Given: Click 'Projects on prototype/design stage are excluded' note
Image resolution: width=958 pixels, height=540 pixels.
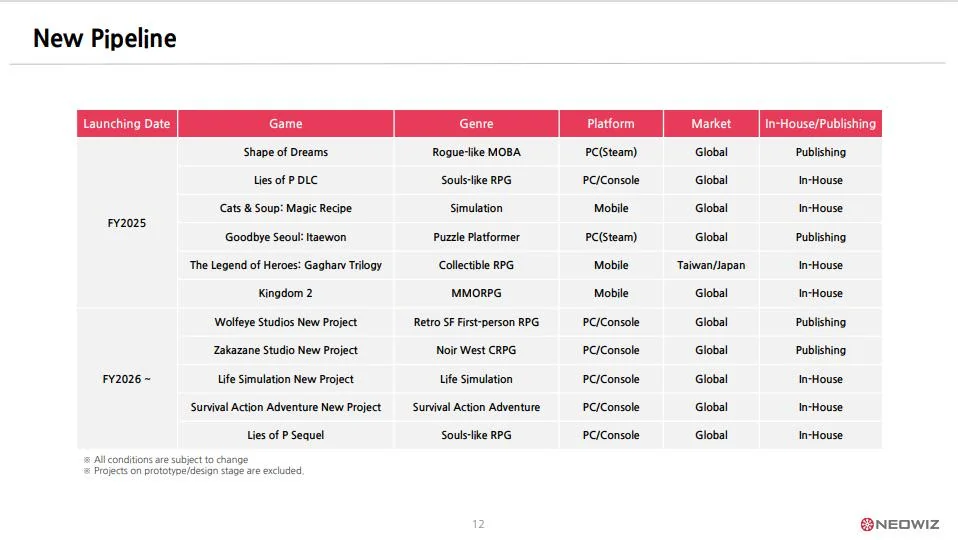Looking at the screenshot, I should [x=198, y=471].
